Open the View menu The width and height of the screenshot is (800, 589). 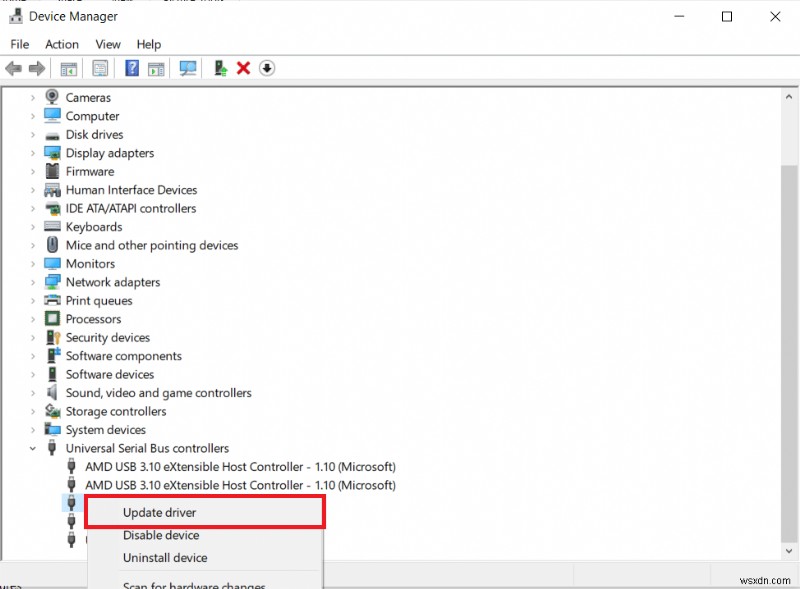tap(108, 44)
